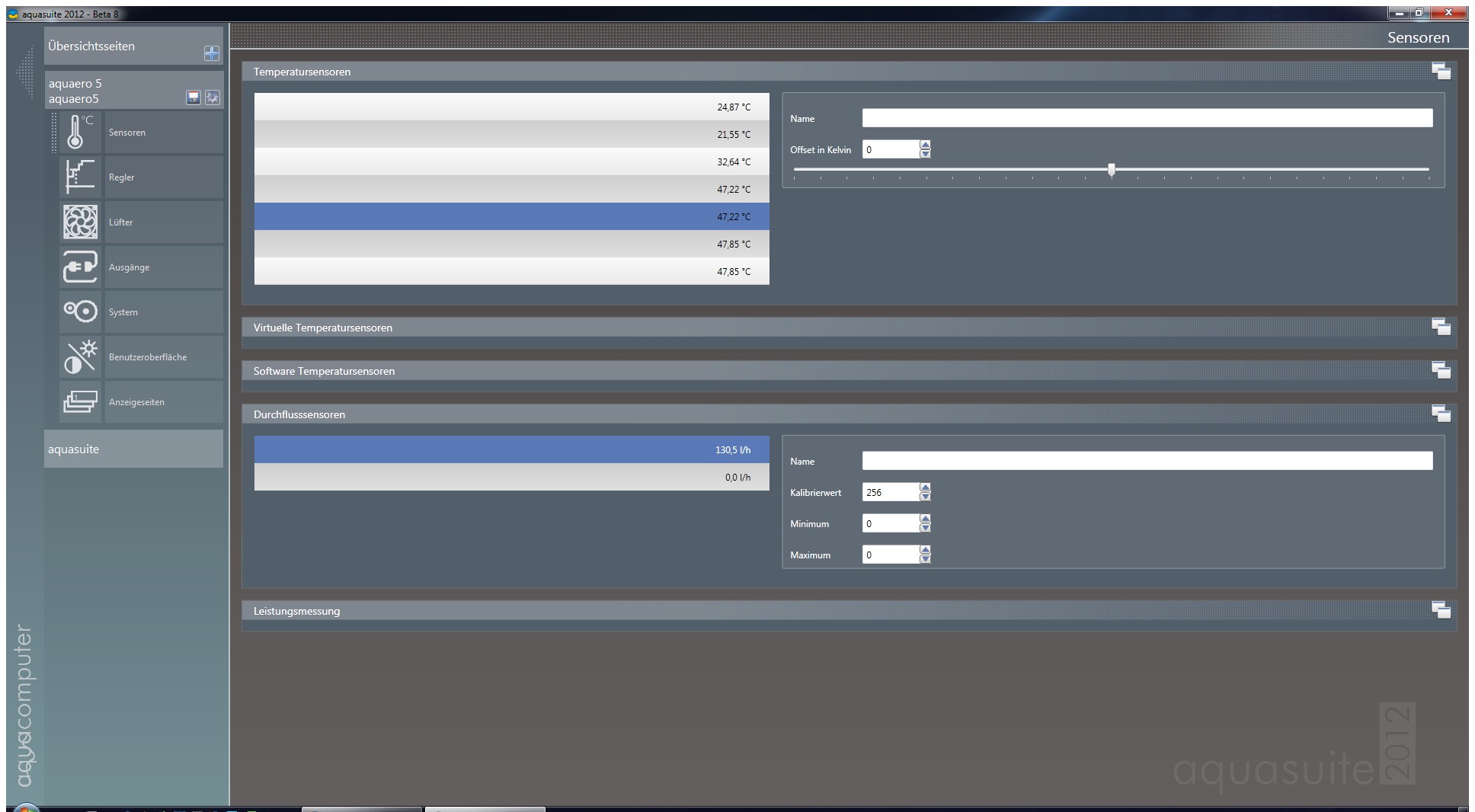The width and height of the screenshot is (1475, 812).
Task: Focus the flow sensor Name field
Action: pyautogui.click(x=1147, y=461)
